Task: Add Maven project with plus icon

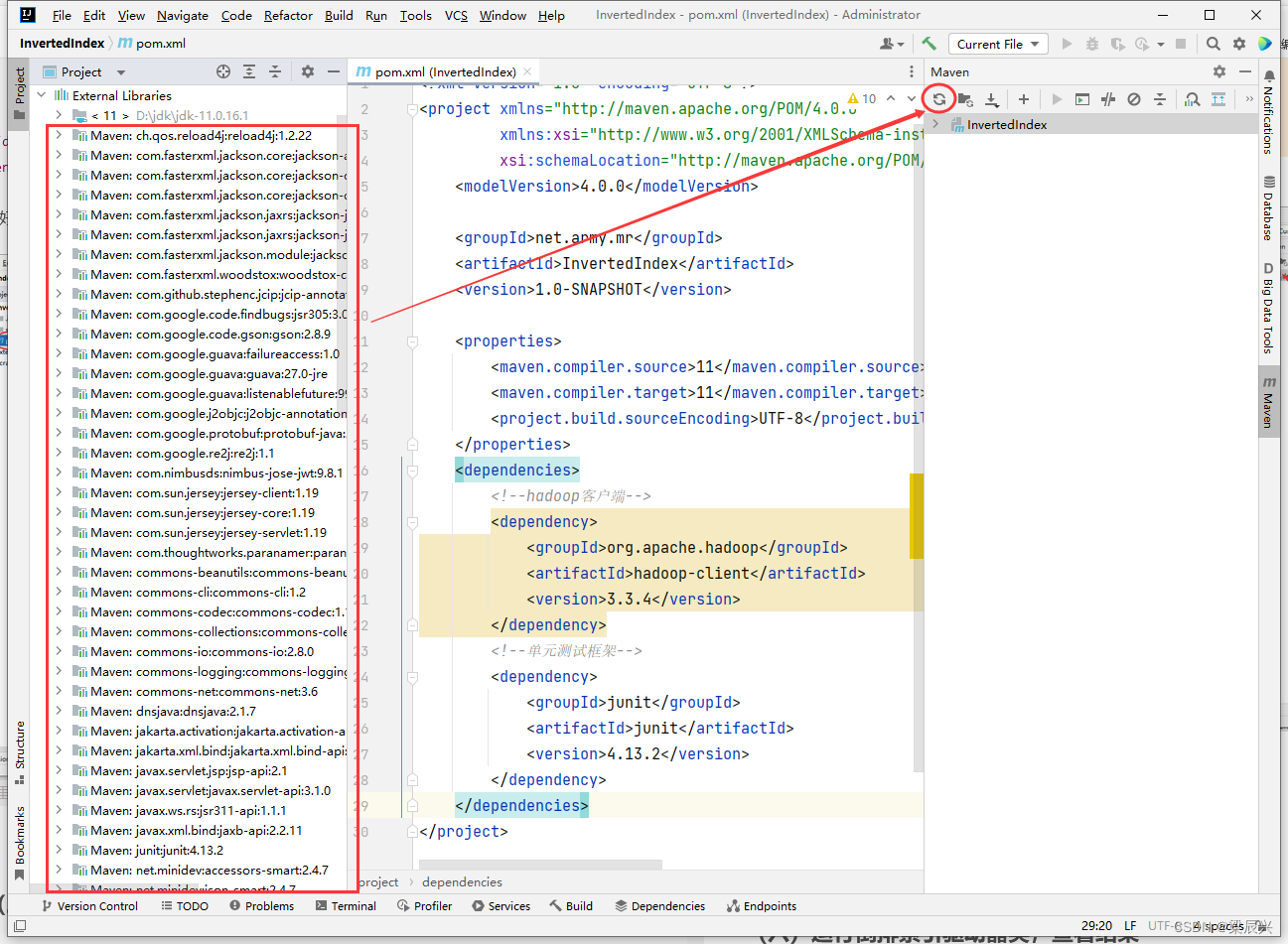Action: [x=1024, y=99]
